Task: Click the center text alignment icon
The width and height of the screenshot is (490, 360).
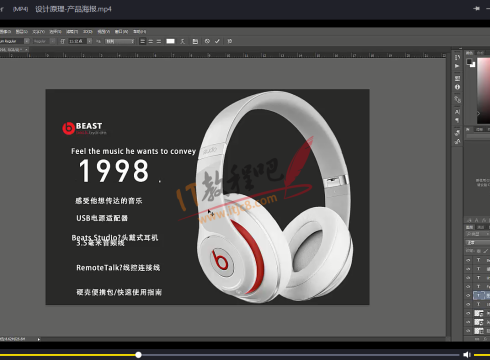Action: (x=151, y=41)
